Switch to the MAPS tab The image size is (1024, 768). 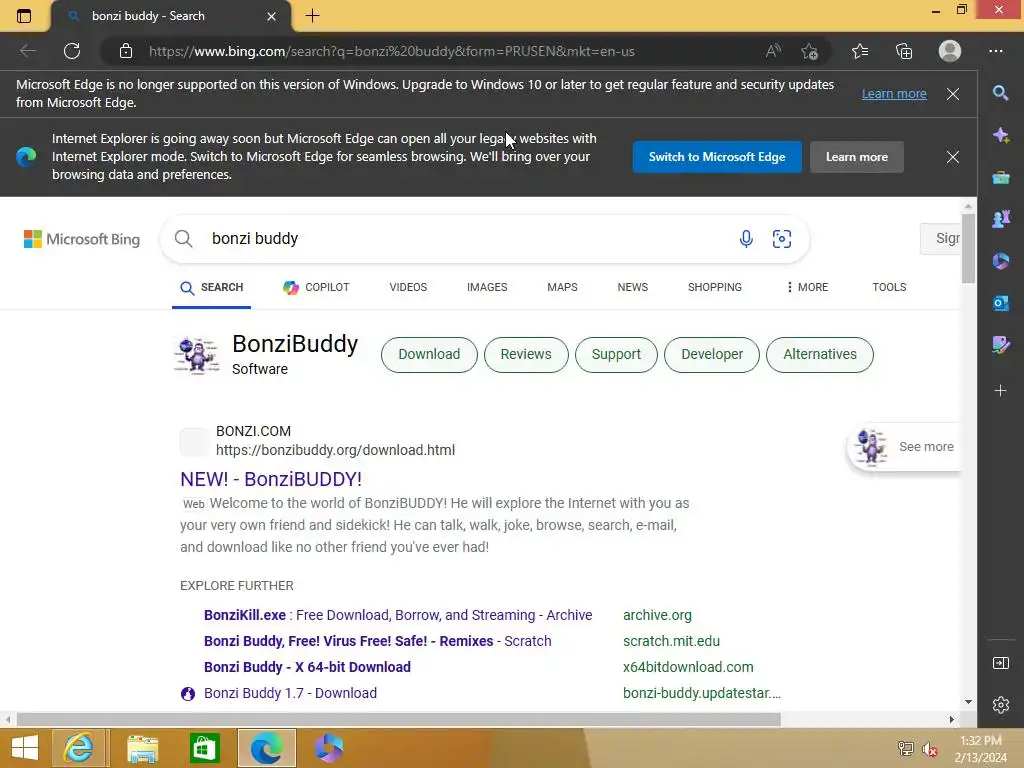562,287
